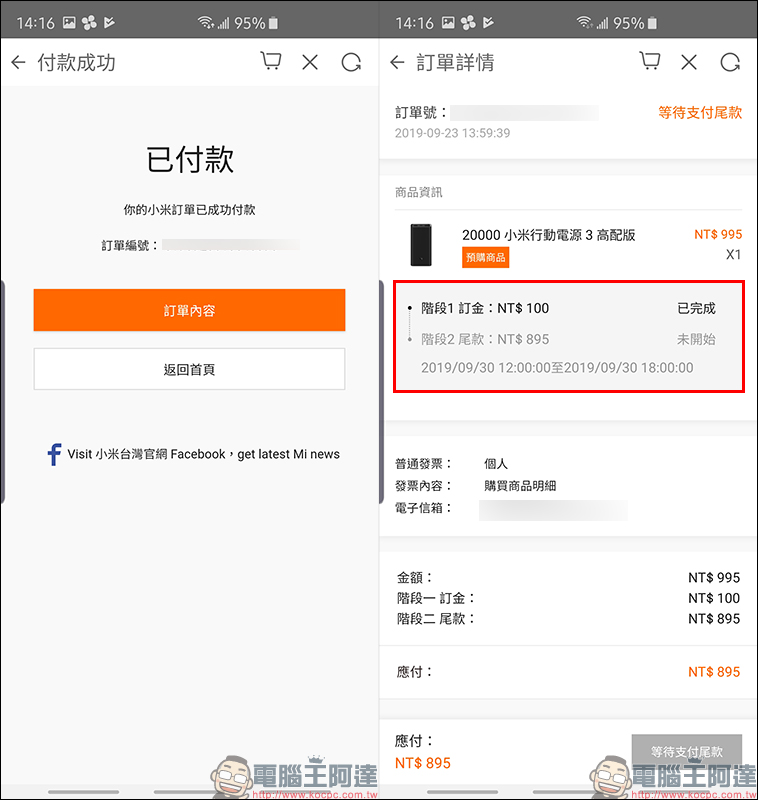758x800 pixels.
Task: Tap the X icon on 付款成功 header
Action: (x=310, y=63)
